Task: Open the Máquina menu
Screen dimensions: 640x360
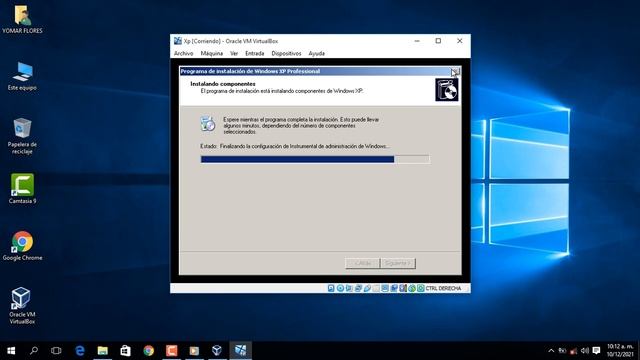Action: coord(211,53)
